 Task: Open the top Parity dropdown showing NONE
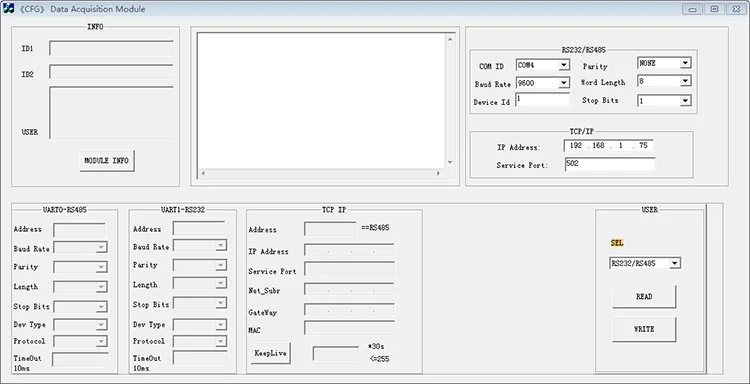click(x=685, y=63)
